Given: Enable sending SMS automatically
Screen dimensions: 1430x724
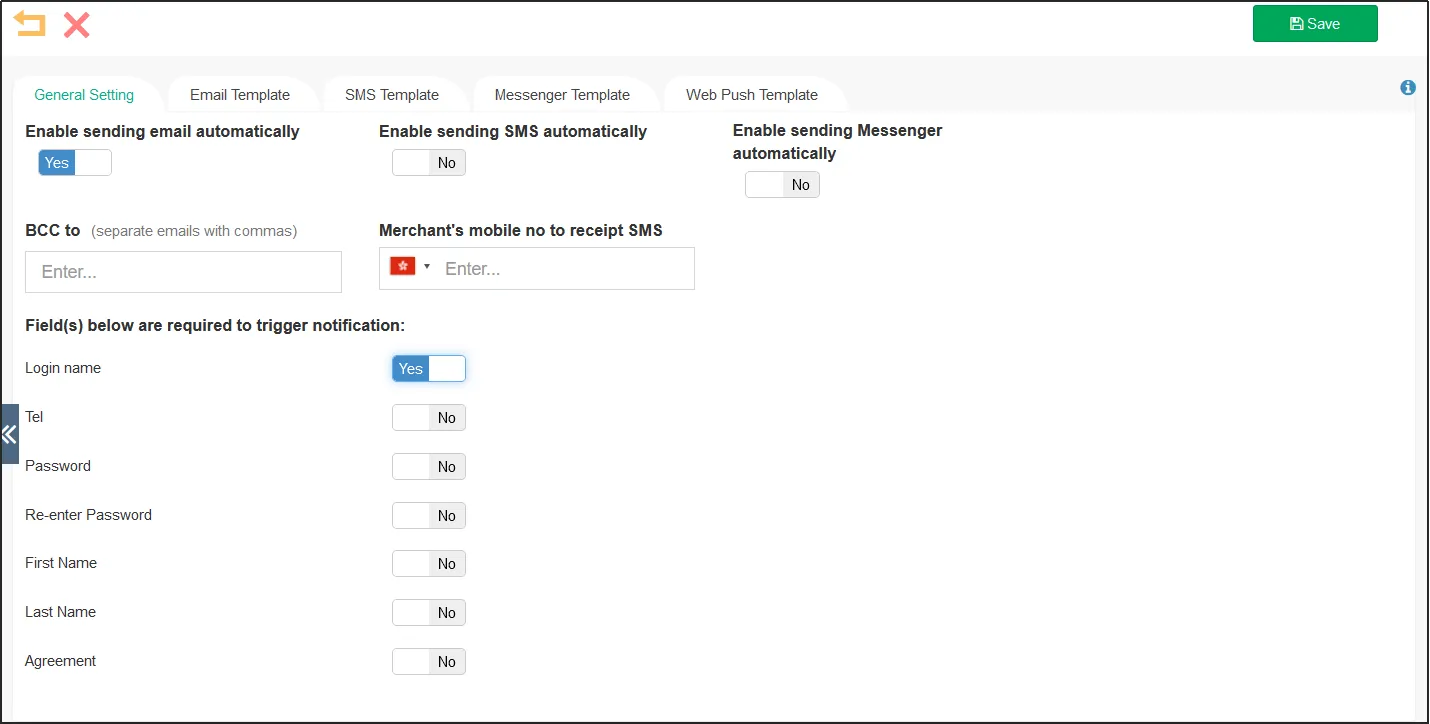Looking at the screenshot, I should pos(429,163).
